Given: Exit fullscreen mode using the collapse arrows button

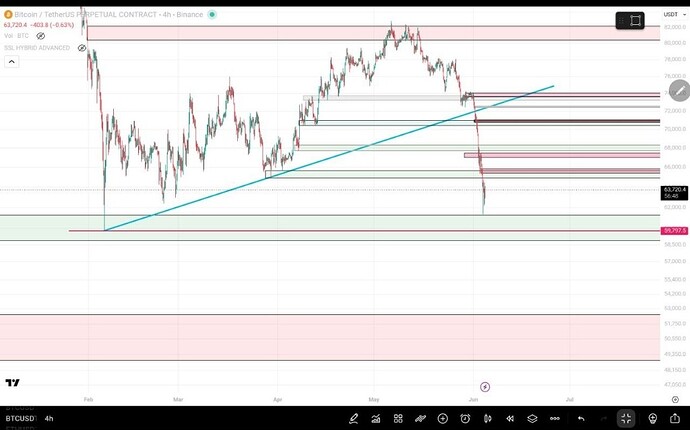Looking at the screenshot, I should (626, 419).
